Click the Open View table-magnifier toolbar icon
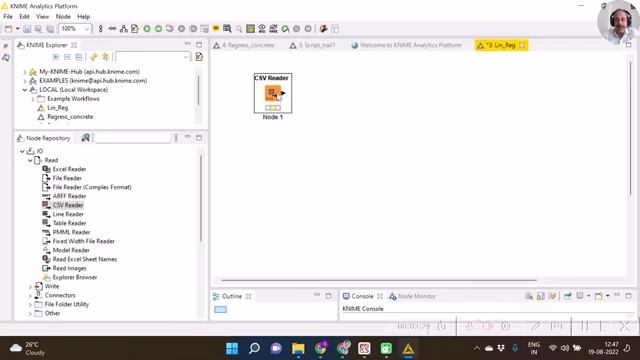The image size is (640, 360). pyautogui.click(x=227, y=29)
